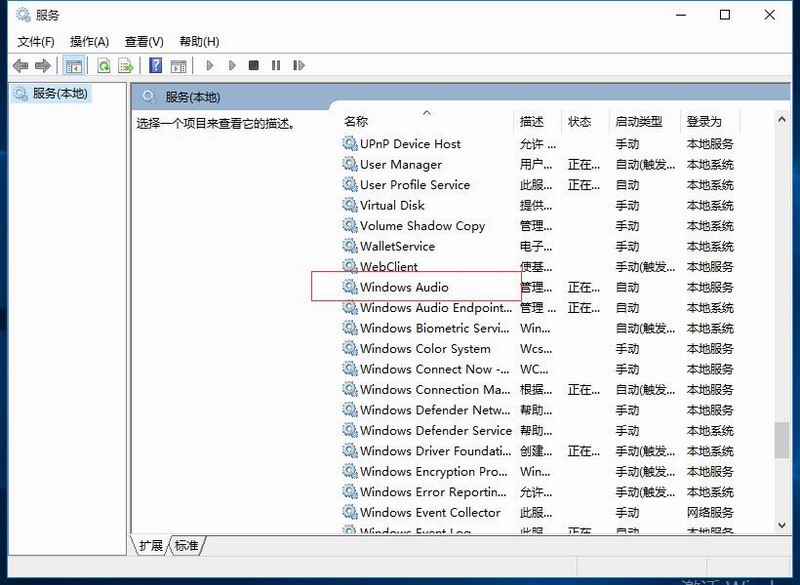The image size is (800, 585).
Task: Click 网络服务 in the Windows Event Collector row
Action: point(710,512)
